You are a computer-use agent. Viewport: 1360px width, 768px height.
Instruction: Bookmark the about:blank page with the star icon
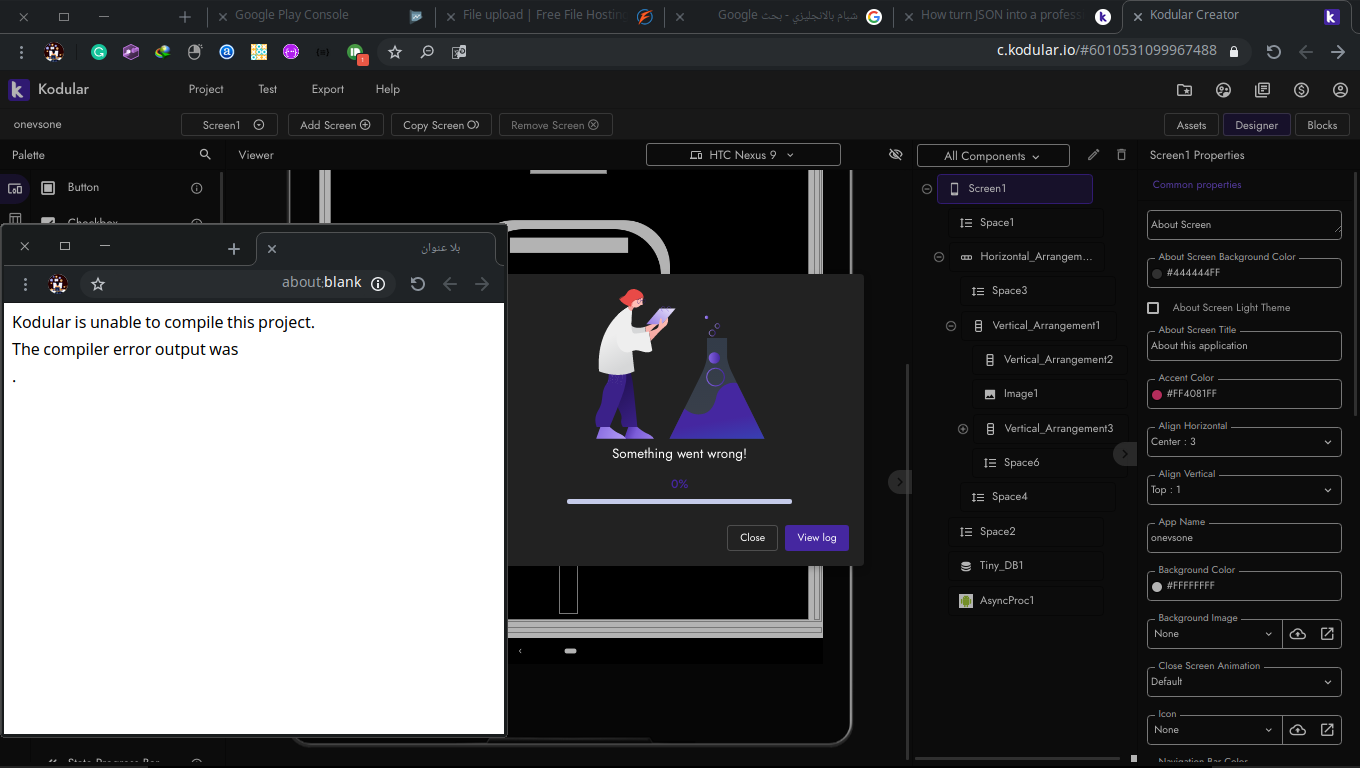[97, 284]
